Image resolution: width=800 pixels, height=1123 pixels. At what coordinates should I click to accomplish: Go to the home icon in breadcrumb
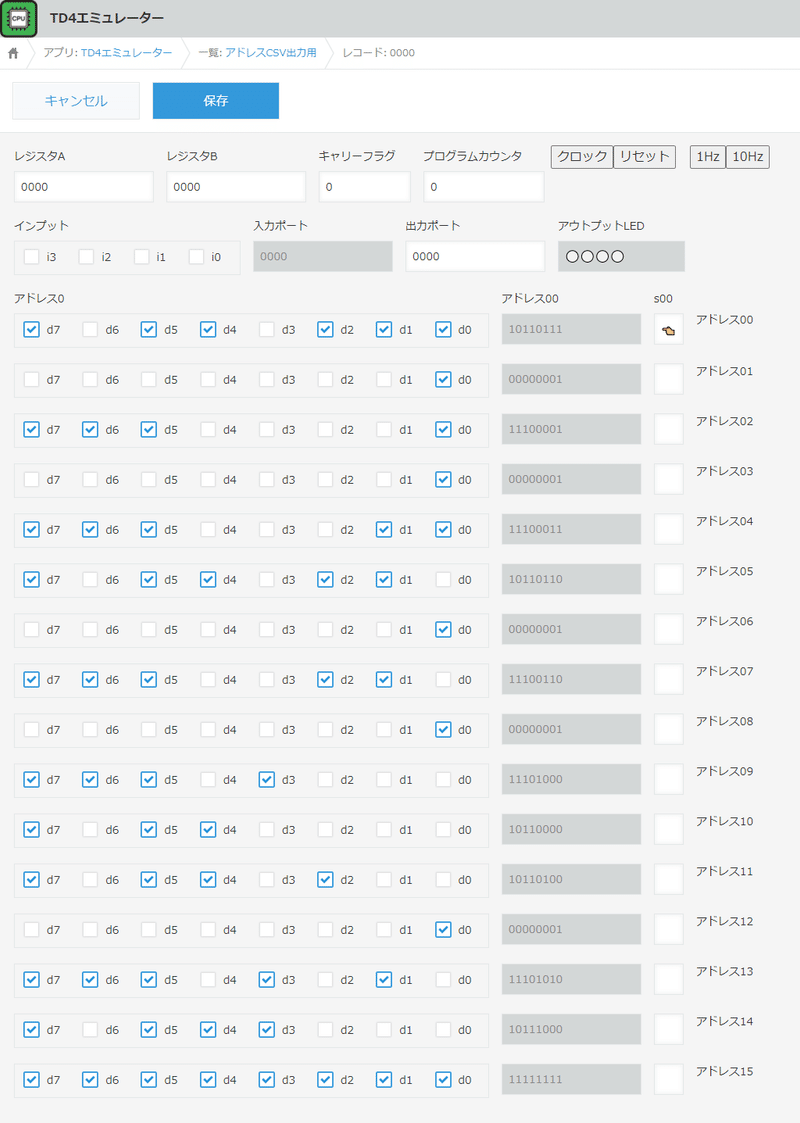point(13,52)
